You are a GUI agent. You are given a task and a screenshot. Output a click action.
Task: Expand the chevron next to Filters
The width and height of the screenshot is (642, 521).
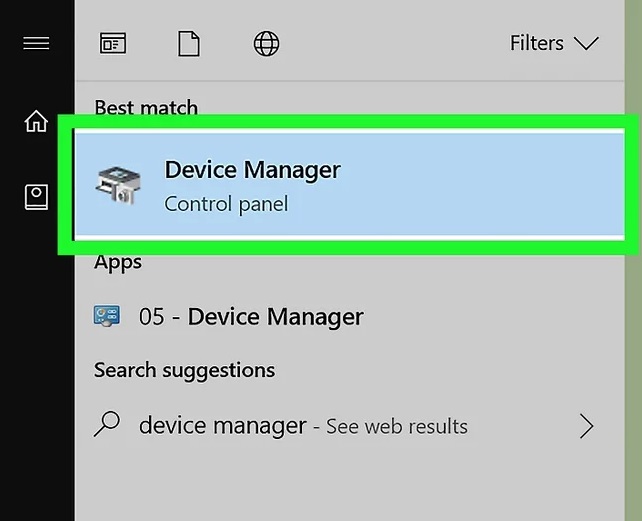point(586,43)
